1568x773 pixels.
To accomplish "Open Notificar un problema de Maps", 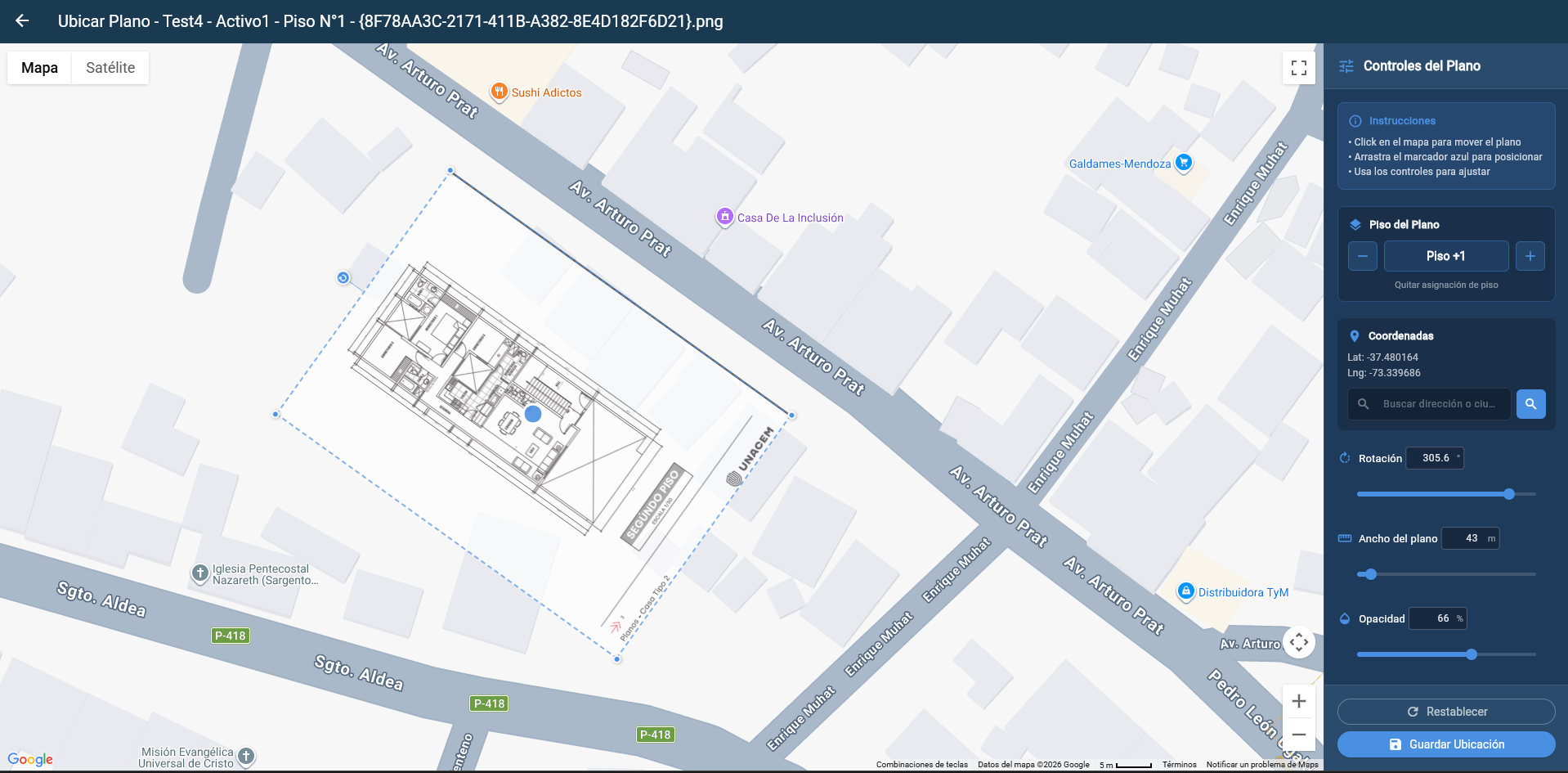I will pos(1261,765).
